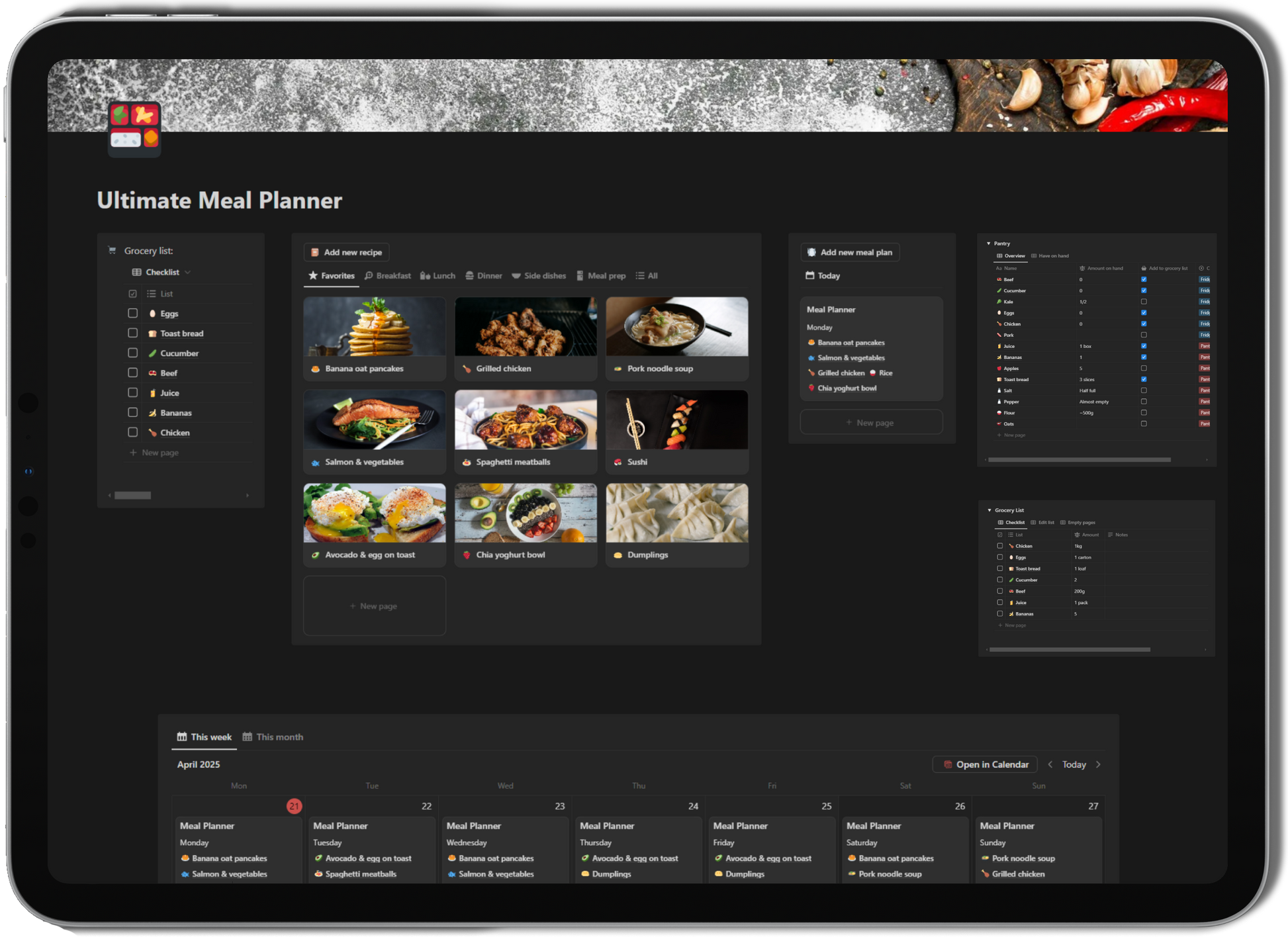The height and width of the screenshot is (941, 1288).
Task: Go to previous week with left arrow
Action: coord(1050,764)
